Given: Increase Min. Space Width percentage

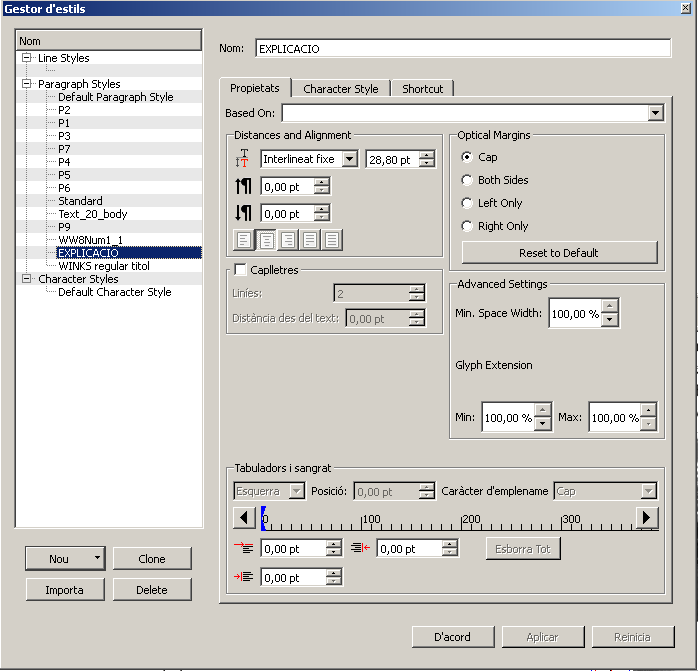Looking at the screenshot, I should 610,305.
